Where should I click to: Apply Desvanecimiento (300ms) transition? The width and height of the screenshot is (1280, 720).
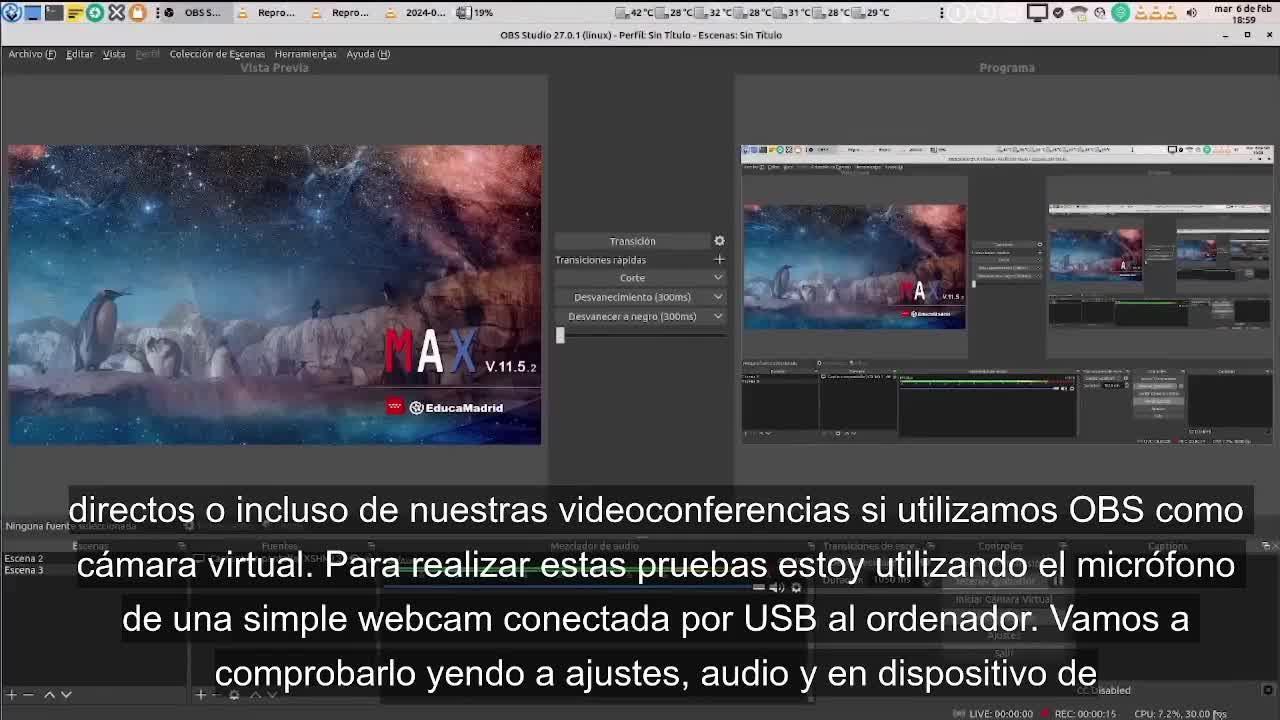click(x=632, y=297)
